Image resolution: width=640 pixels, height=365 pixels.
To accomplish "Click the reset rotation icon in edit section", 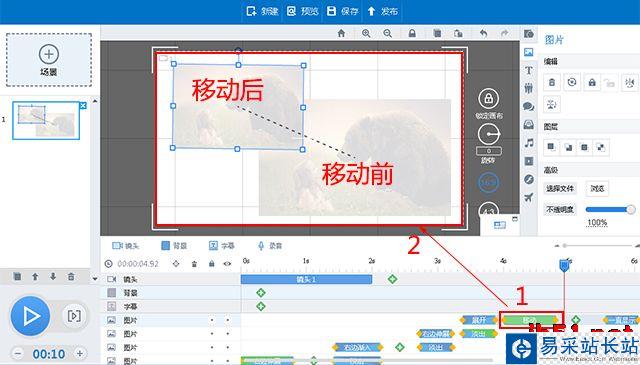I will pos(572,82).
